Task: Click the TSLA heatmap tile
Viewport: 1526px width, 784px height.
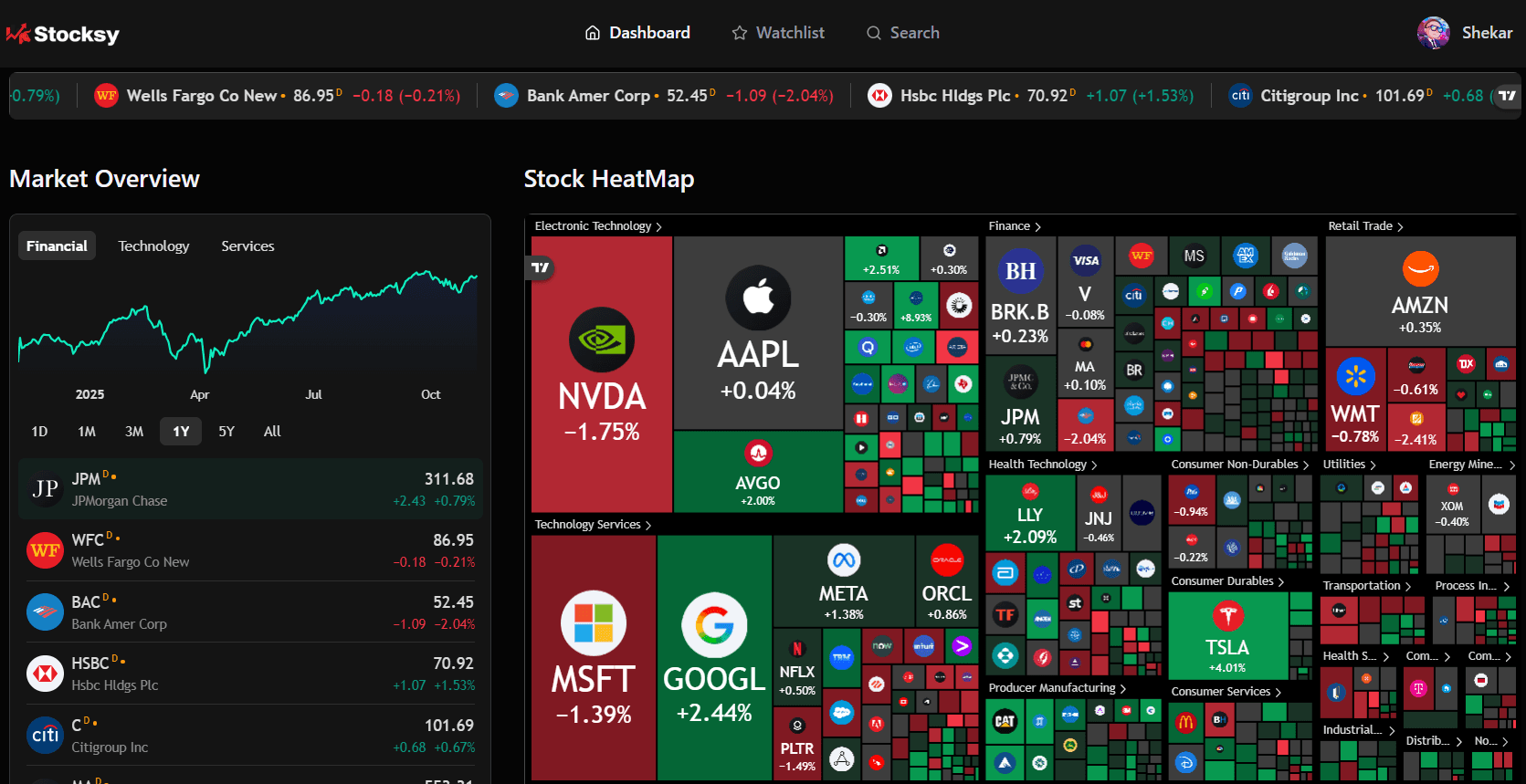Action: (1227, 636)
